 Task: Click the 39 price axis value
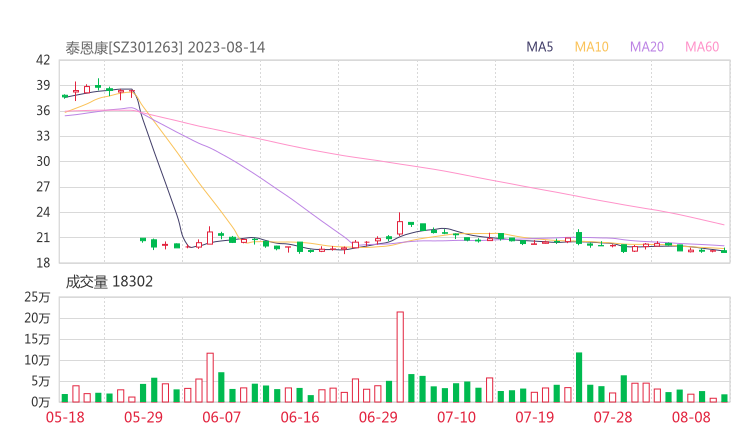(43, 85)
